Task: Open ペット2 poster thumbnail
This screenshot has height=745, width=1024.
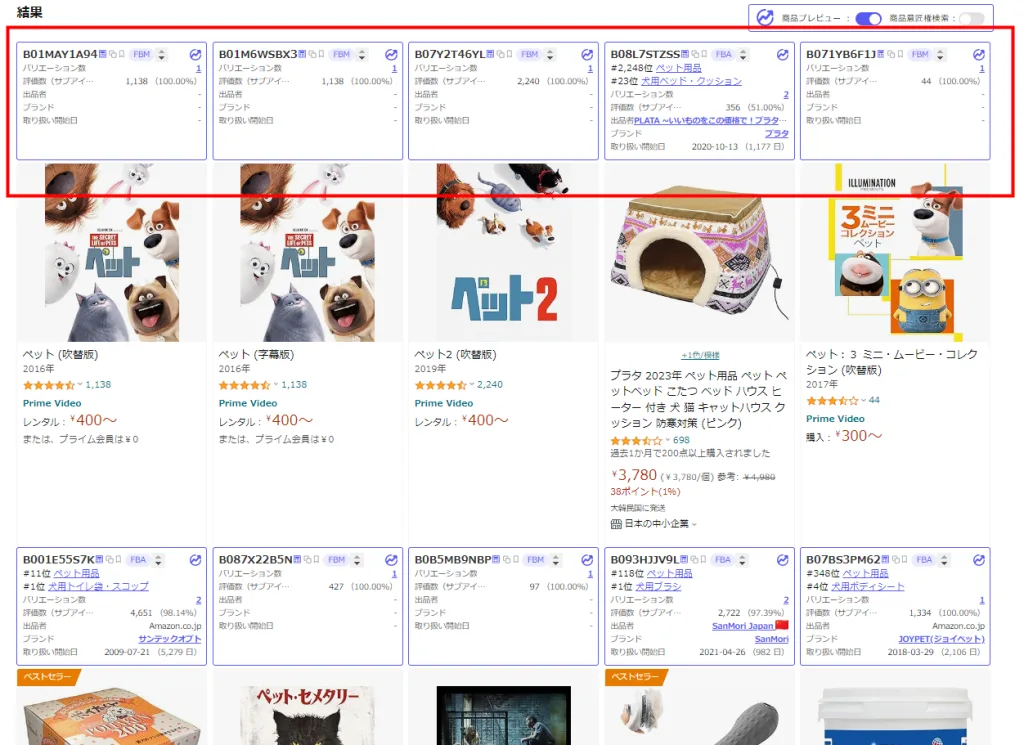Action: [503, 252]
